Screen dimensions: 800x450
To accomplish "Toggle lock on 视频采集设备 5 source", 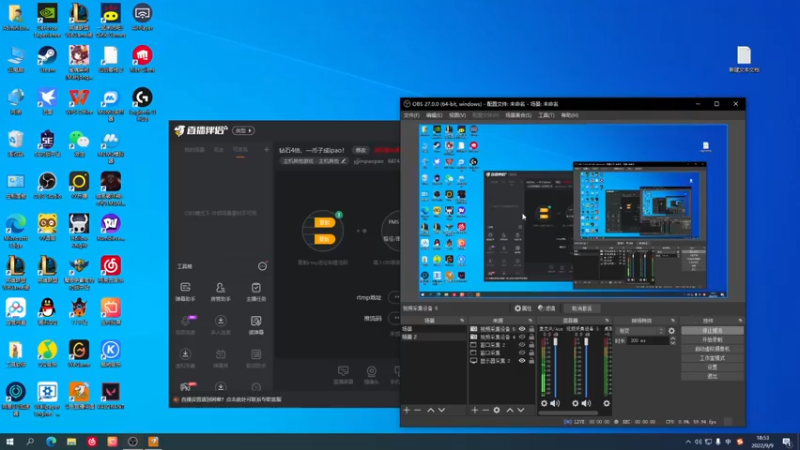I will click(x=532, y=329).
